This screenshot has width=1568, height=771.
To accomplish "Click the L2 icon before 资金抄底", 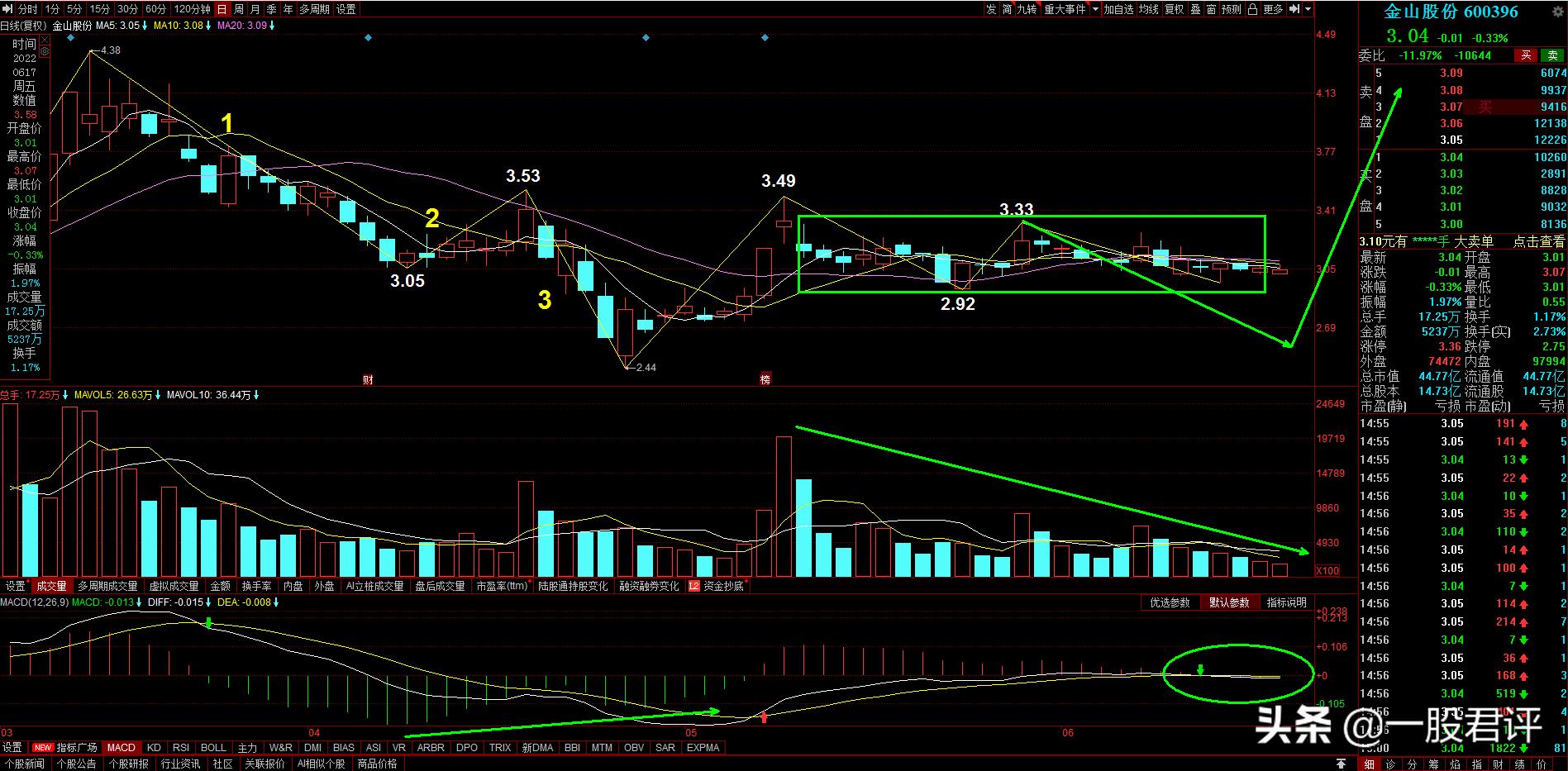I will (693, 586).
